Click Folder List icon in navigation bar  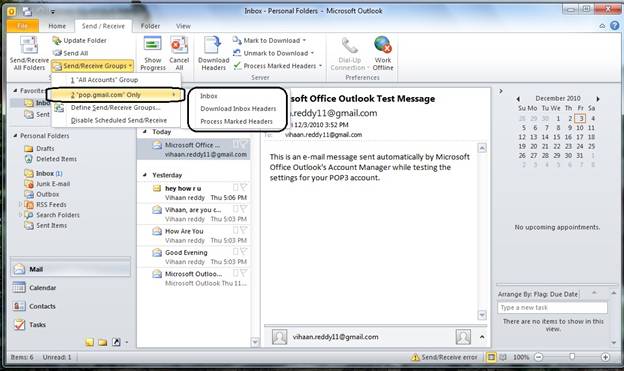point(103,342)
